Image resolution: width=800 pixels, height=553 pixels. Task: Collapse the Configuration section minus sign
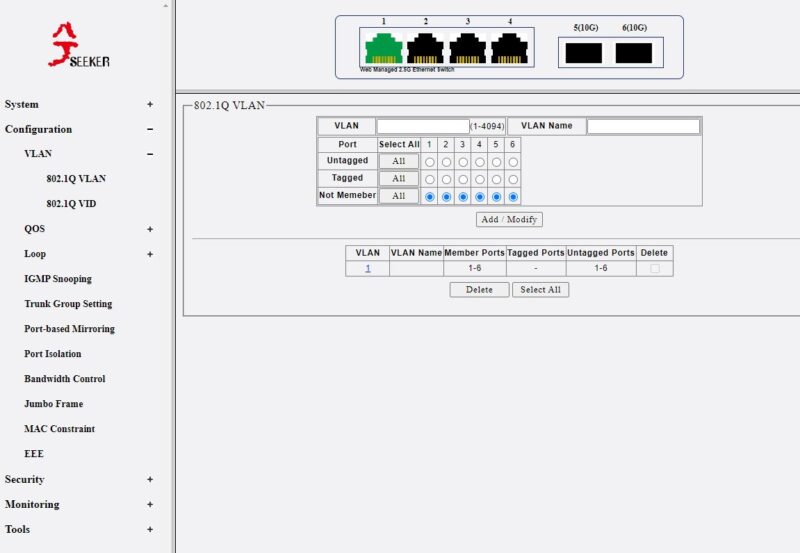point(150,129)
